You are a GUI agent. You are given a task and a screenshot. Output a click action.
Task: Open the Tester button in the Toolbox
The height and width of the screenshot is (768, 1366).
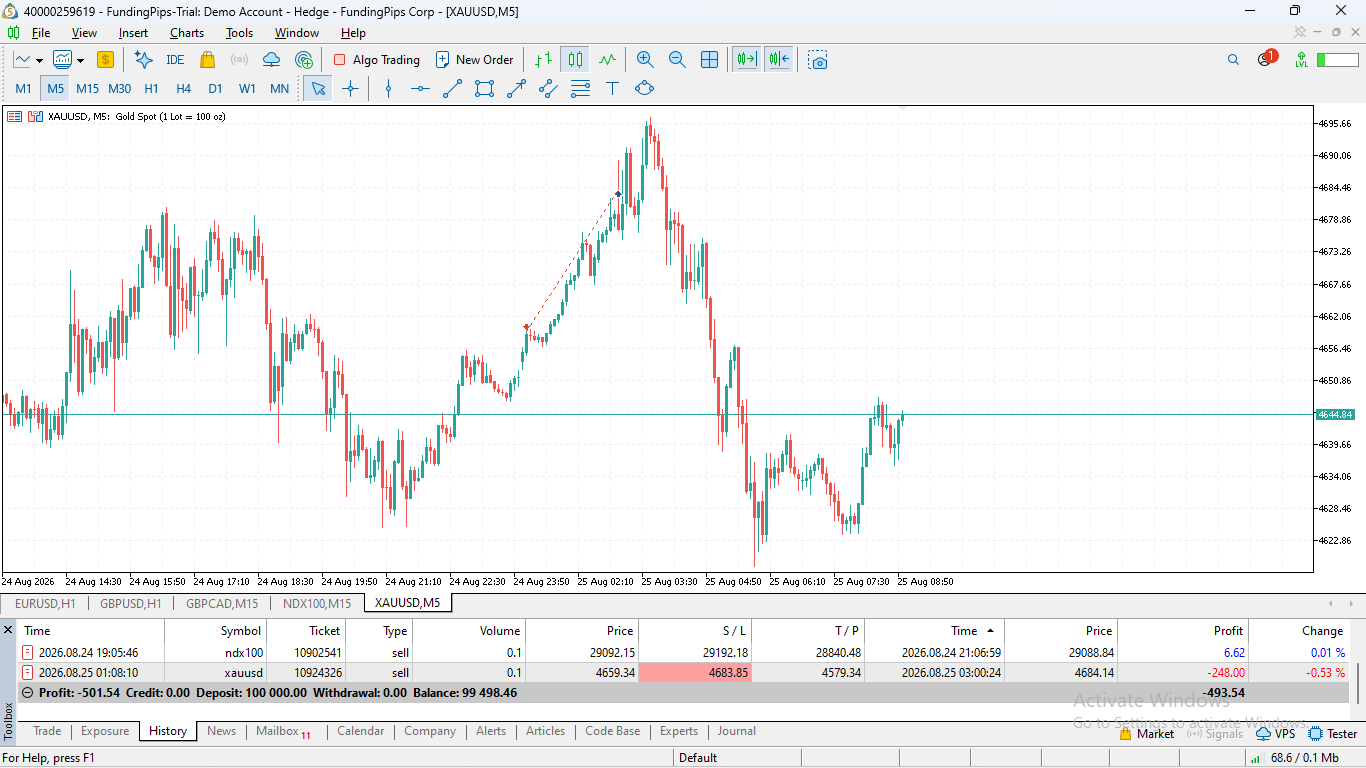(x=1333, y=734)
